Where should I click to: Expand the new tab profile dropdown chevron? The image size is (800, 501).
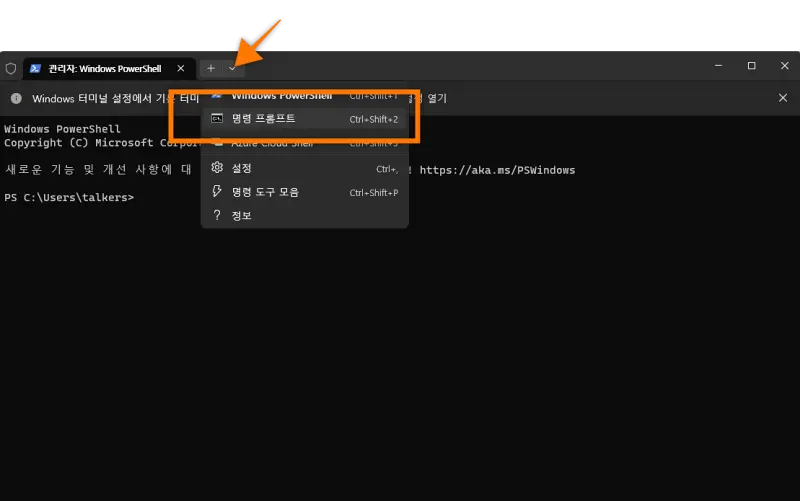[232, 68]
